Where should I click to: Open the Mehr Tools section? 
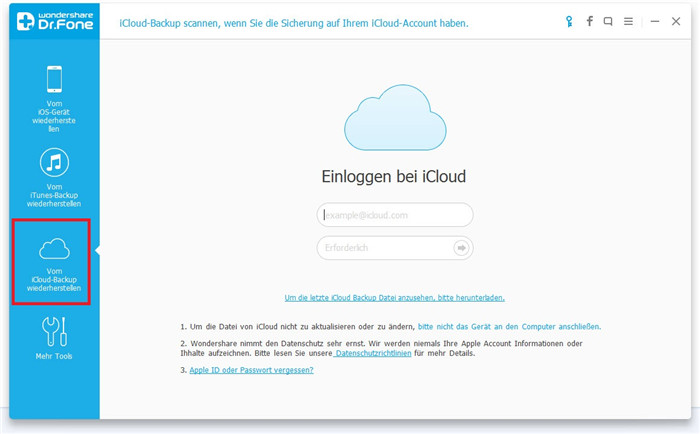pos(54,338)
